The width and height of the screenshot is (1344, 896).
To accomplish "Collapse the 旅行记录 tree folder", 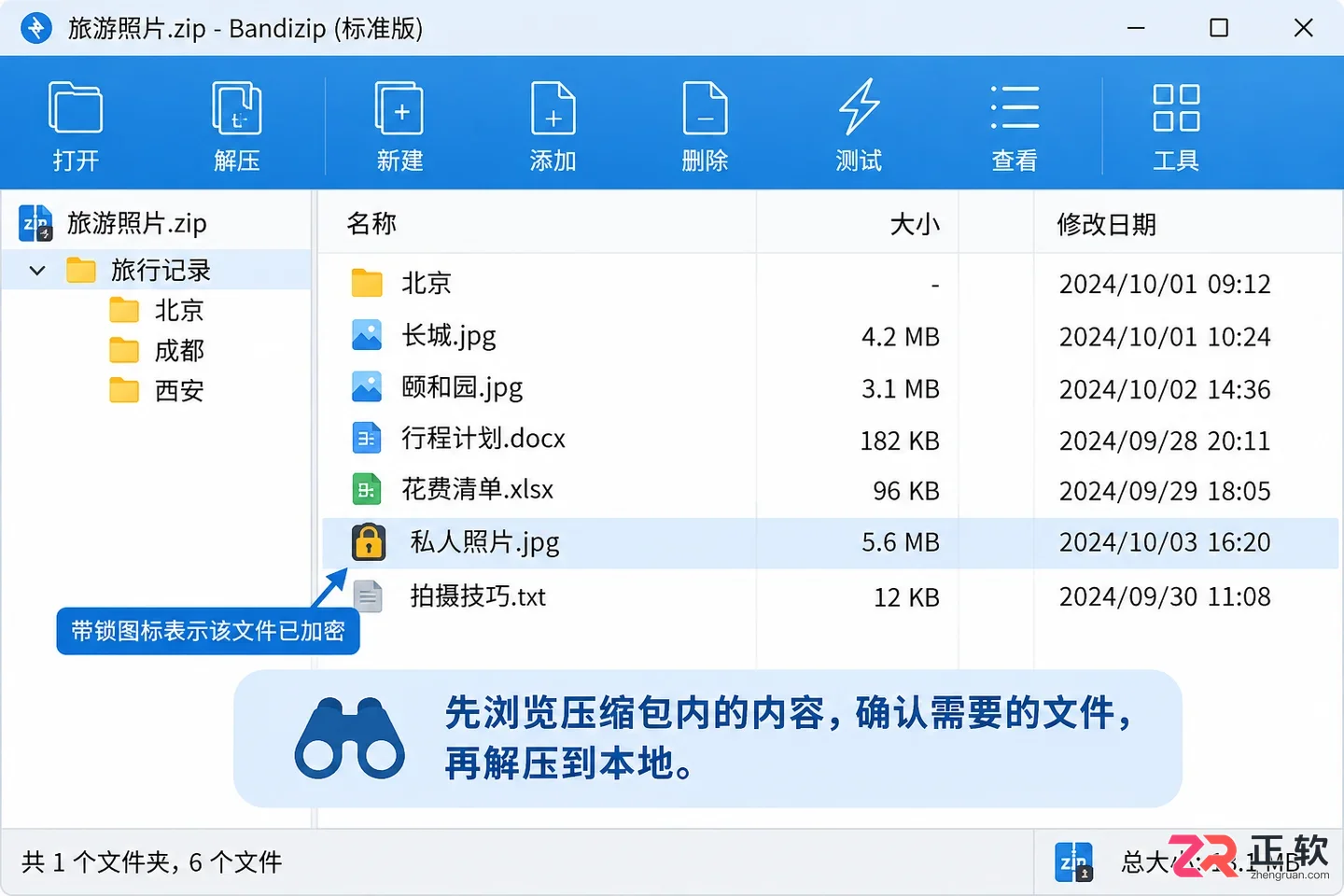I will 37,271.
